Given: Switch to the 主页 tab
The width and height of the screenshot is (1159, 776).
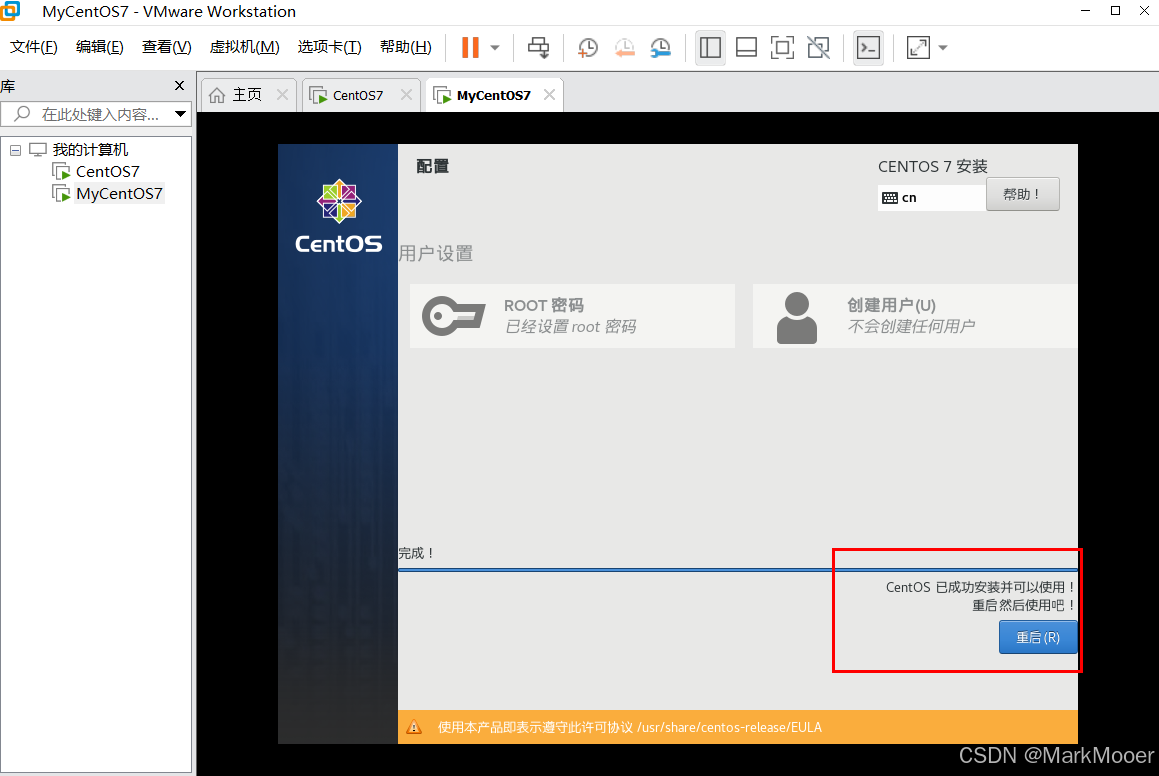Looking at the screenshot, I should [x=248, y=95].
